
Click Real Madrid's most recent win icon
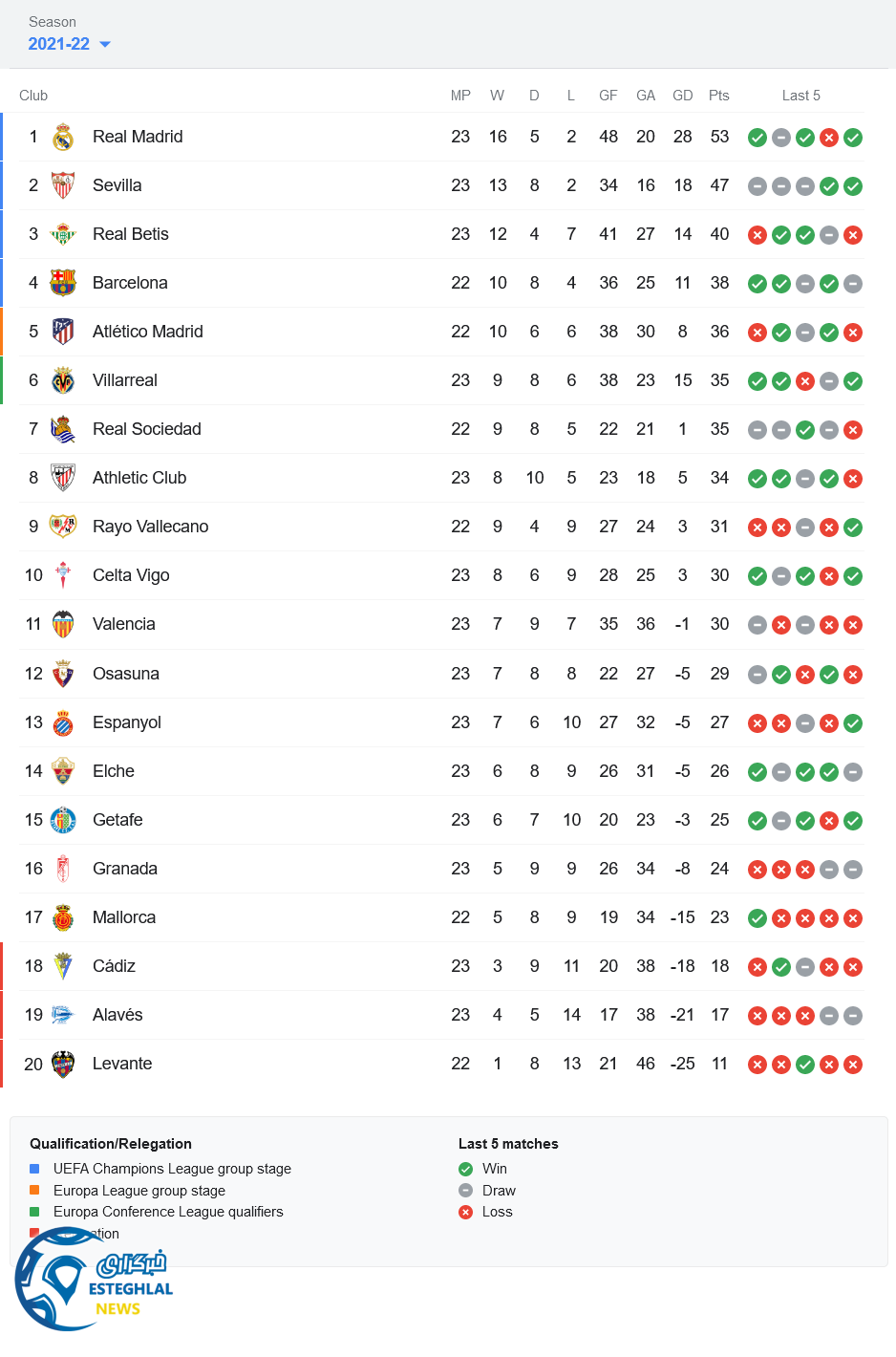pyautogui.click(x=853, y=138)
